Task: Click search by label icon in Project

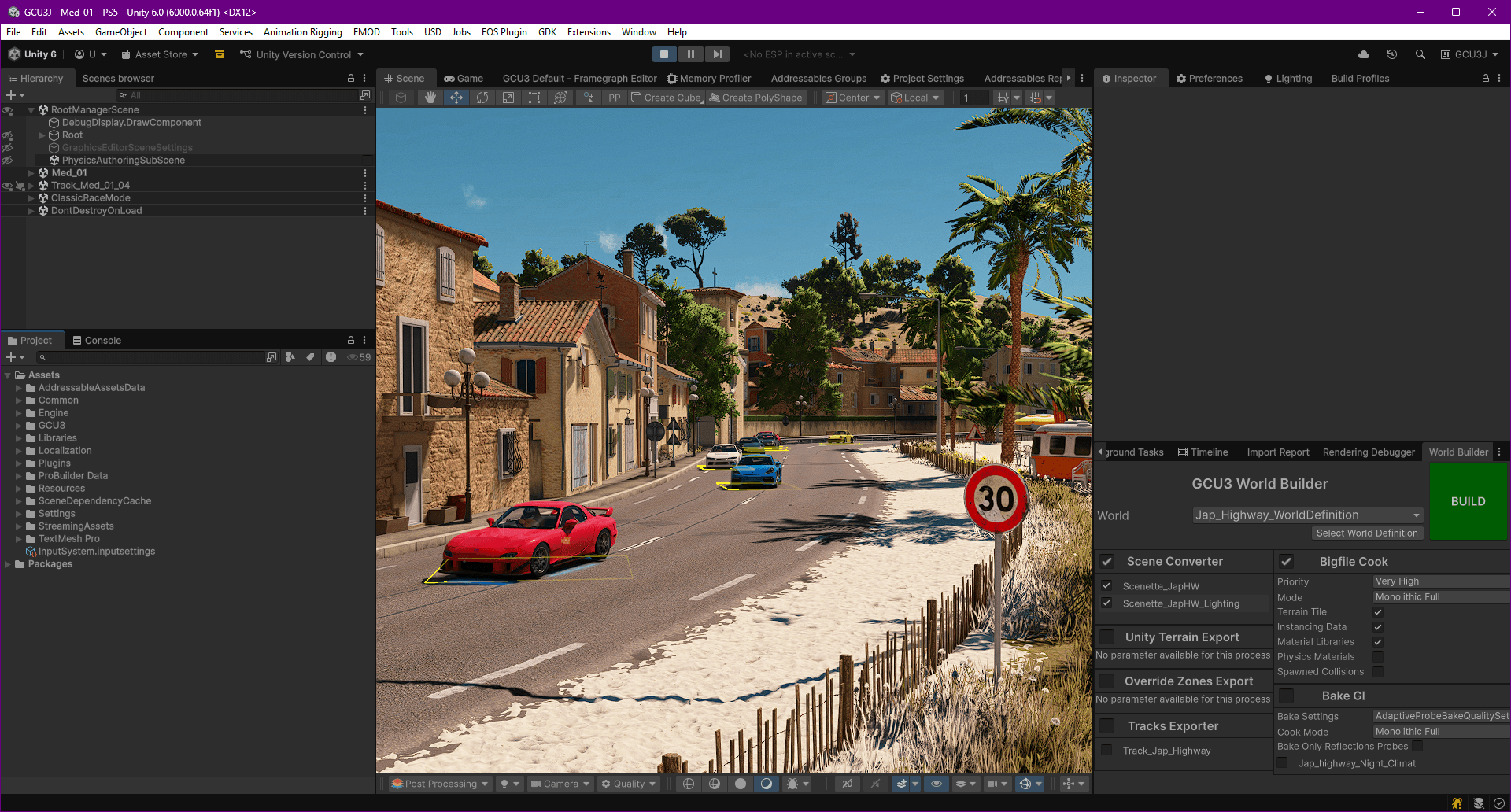Action: coord(311,357)
